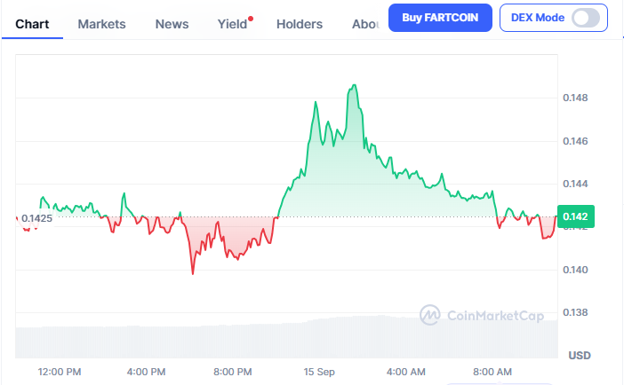Click the 0.138 y-axis price label

(x=575, y=312)
